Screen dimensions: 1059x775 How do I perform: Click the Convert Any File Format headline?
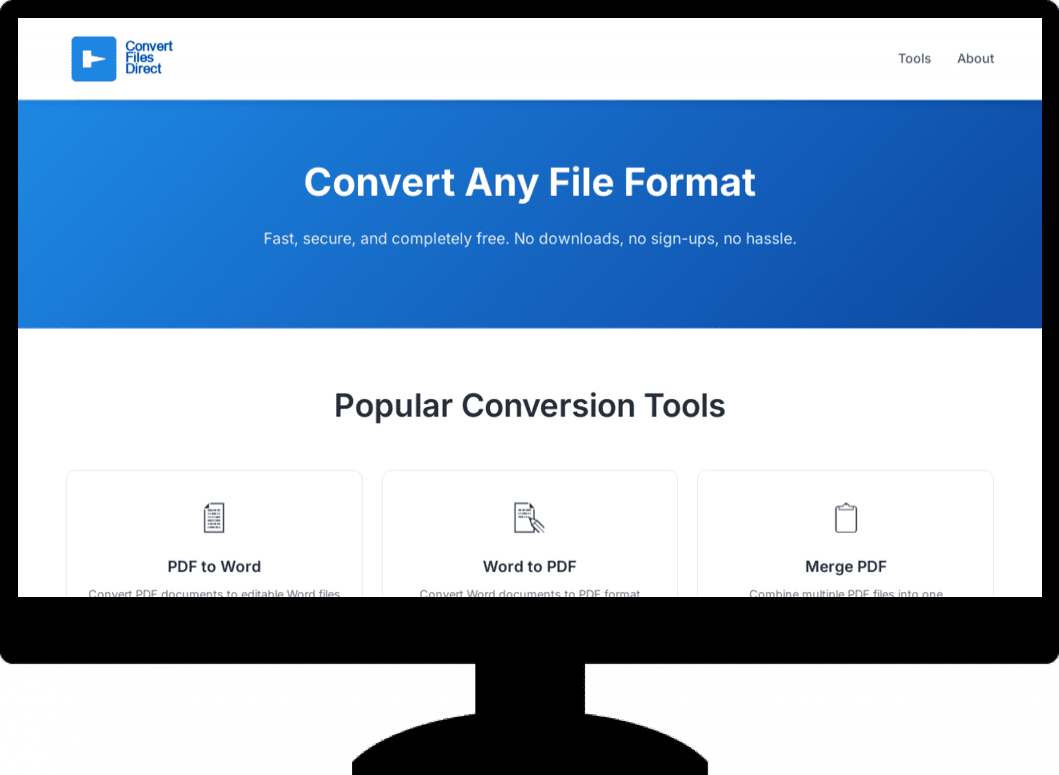click(529, 182)
